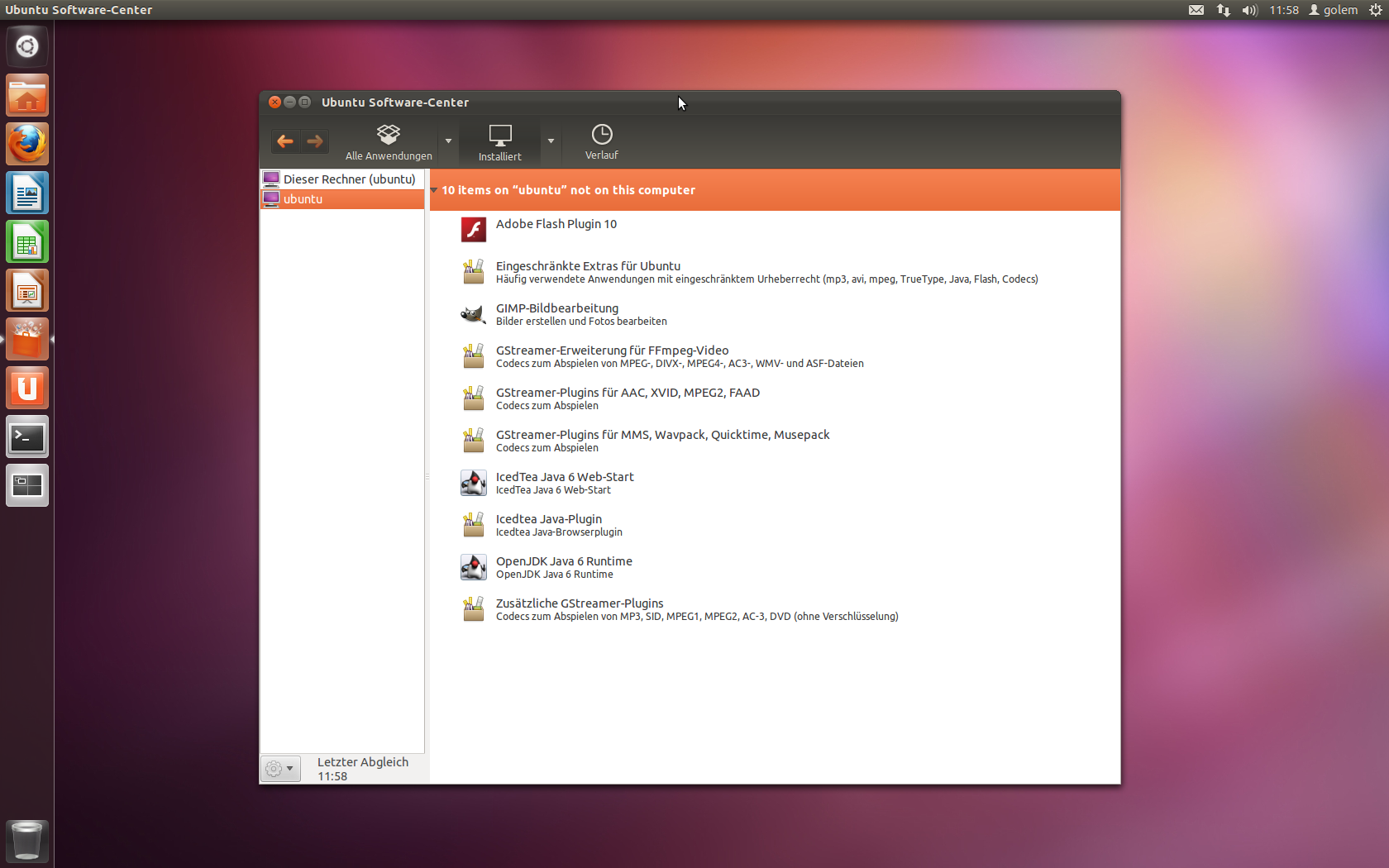Open the Terminal from the launcher
This screenshot has width=1389, height=868.
[x=27, y=436]
